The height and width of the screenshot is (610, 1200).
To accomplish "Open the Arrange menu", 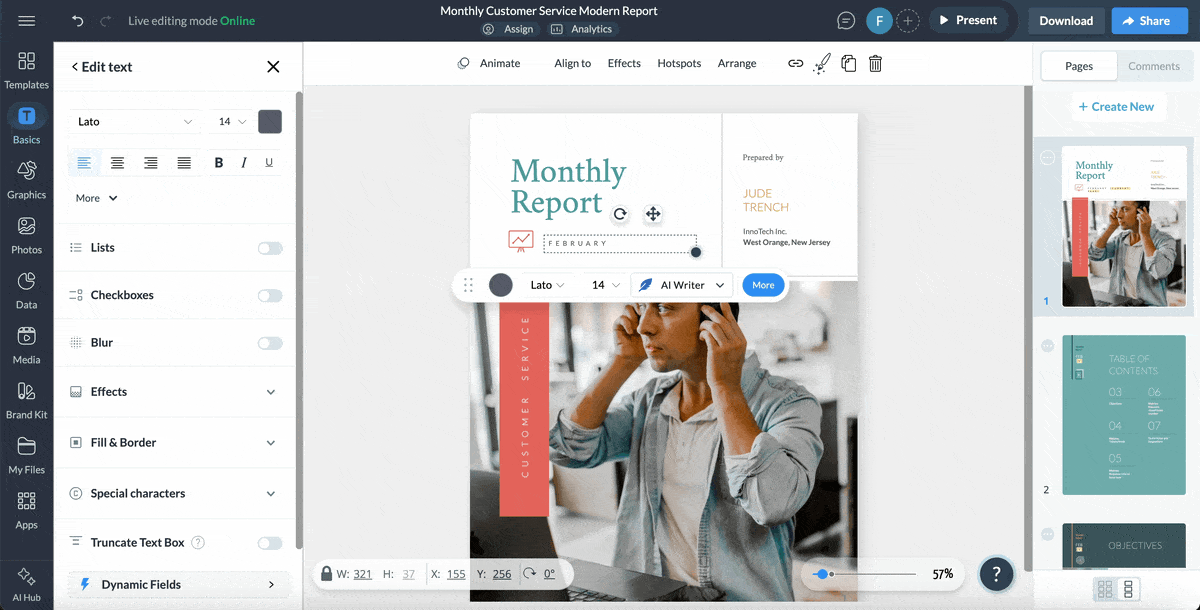I will click(x=737, y=63).
